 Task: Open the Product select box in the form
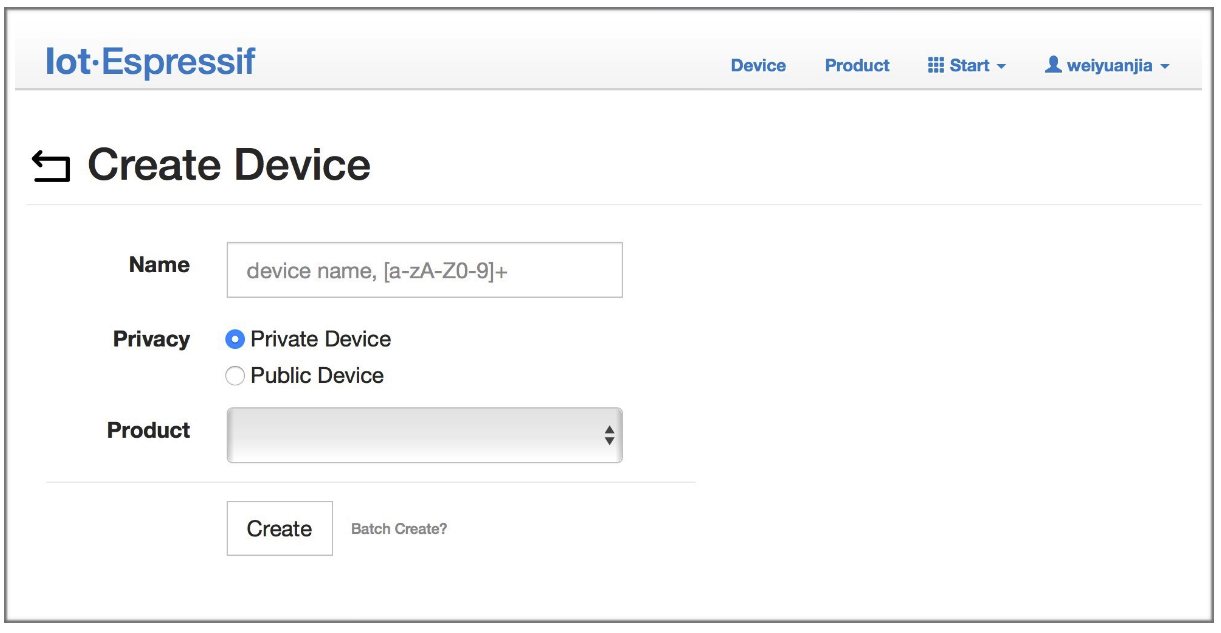[x=424, y=435]
